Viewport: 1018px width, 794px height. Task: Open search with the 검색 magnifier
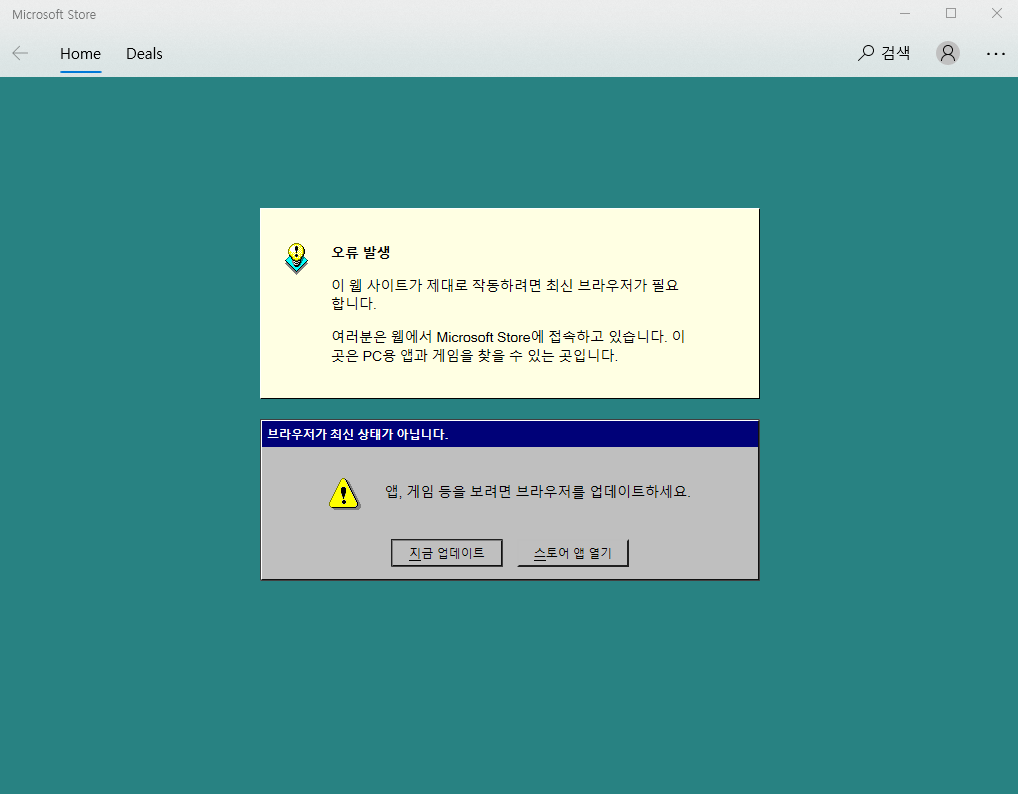884,53
